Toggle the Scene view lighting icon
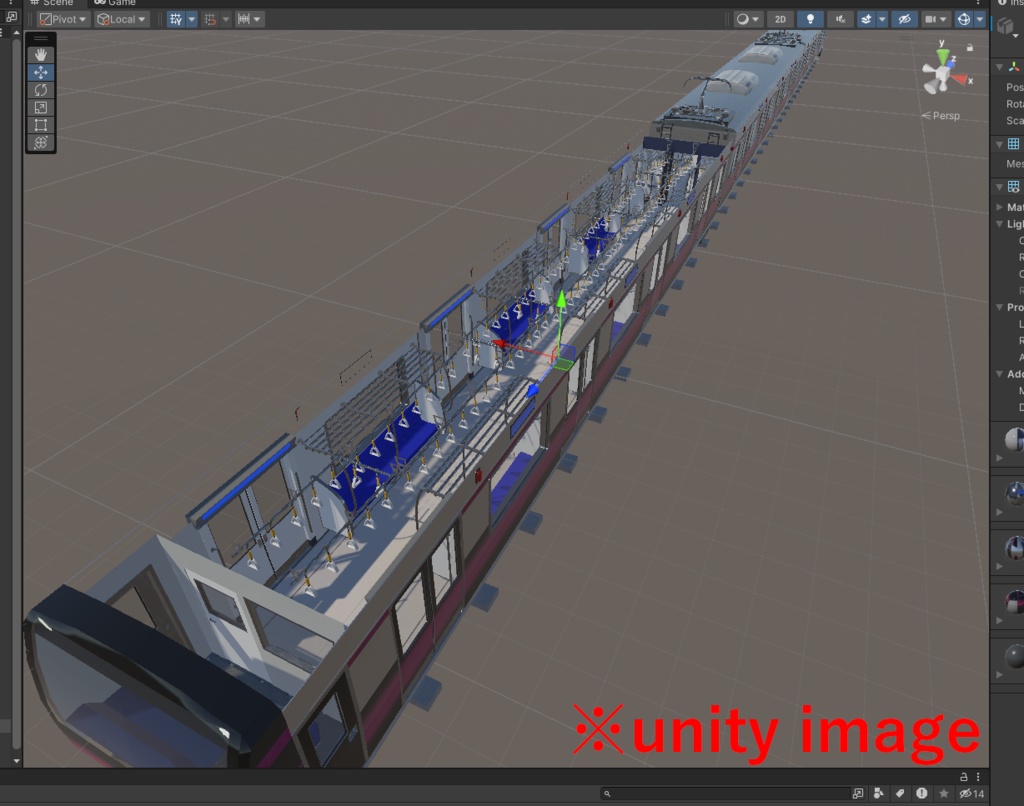 click(x=810, y=18)
